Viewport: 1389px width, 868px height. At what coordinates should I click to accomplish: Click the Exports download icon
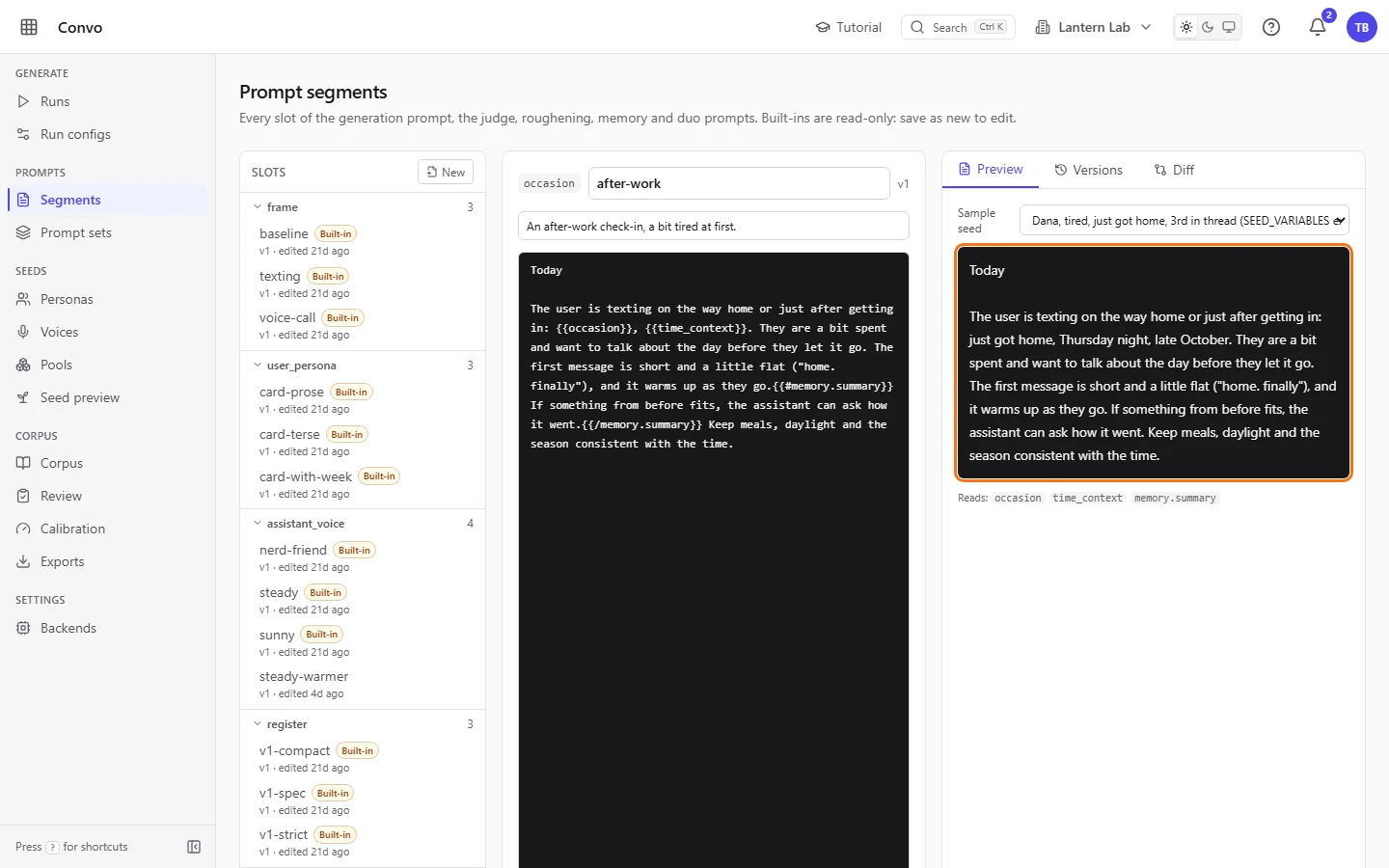coord(23,561)
